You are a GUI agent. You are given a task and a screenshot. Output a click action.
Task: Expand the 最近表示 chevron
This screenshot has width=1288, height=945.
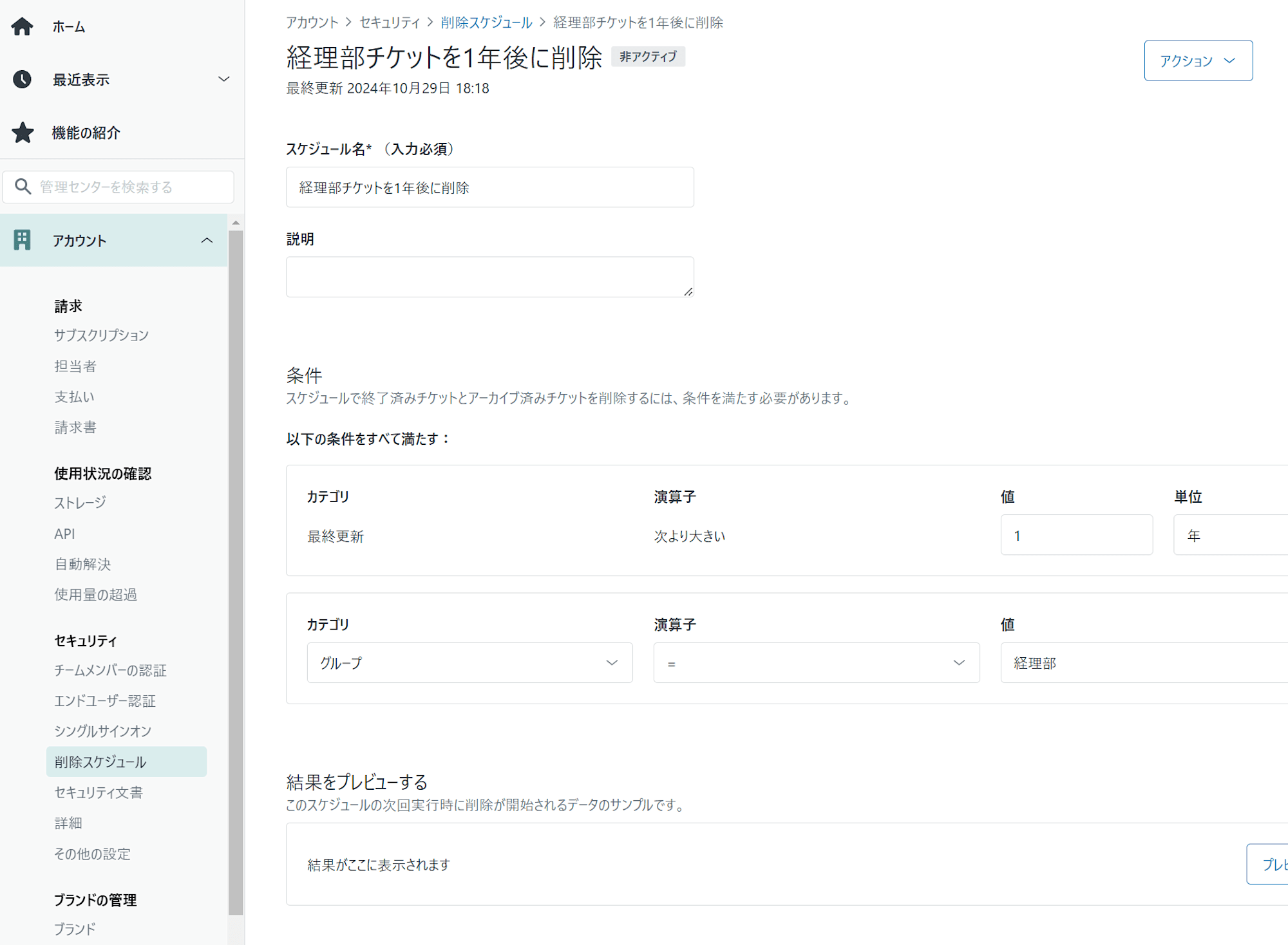point(223,79)
